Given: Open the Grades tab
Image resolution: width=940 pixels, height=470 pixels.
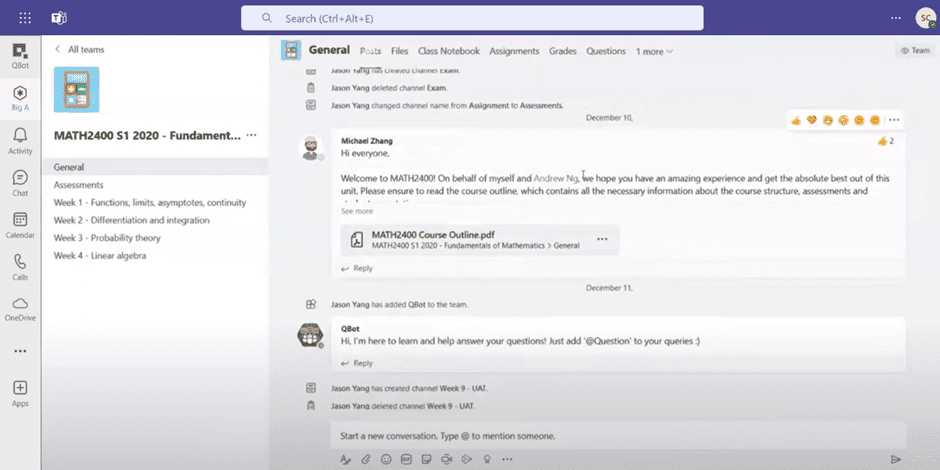Looking at the screenshot, I should coord(562,52).
